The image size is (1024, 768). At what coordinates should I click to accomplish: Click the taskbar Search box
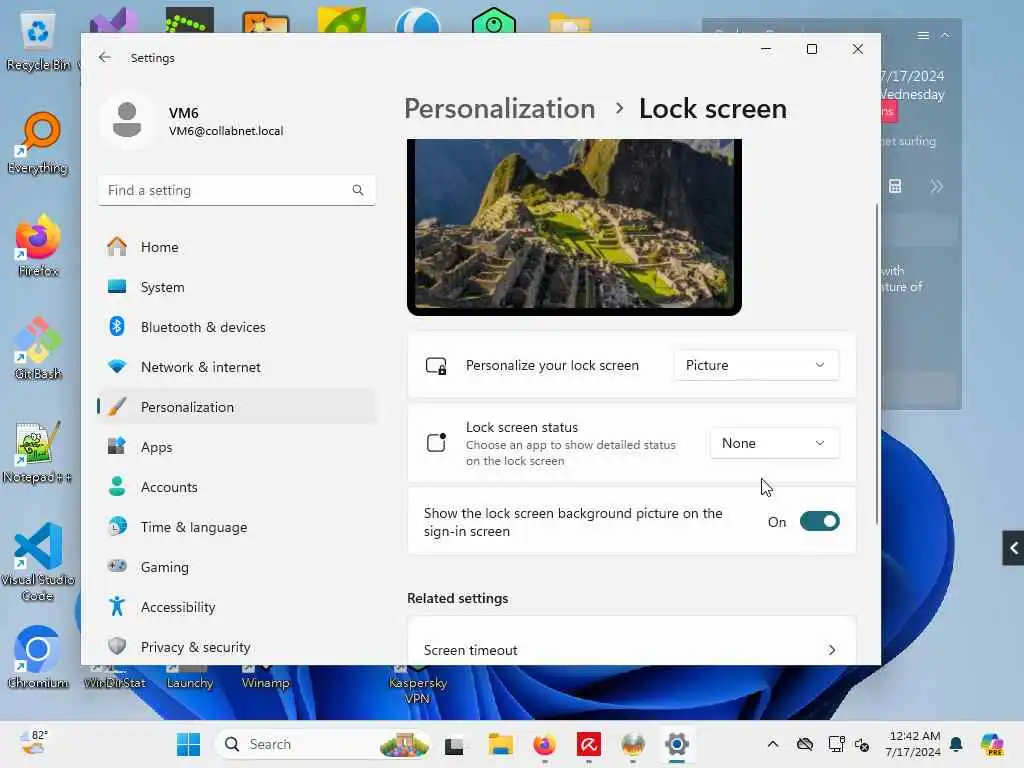tap(324, 744)
